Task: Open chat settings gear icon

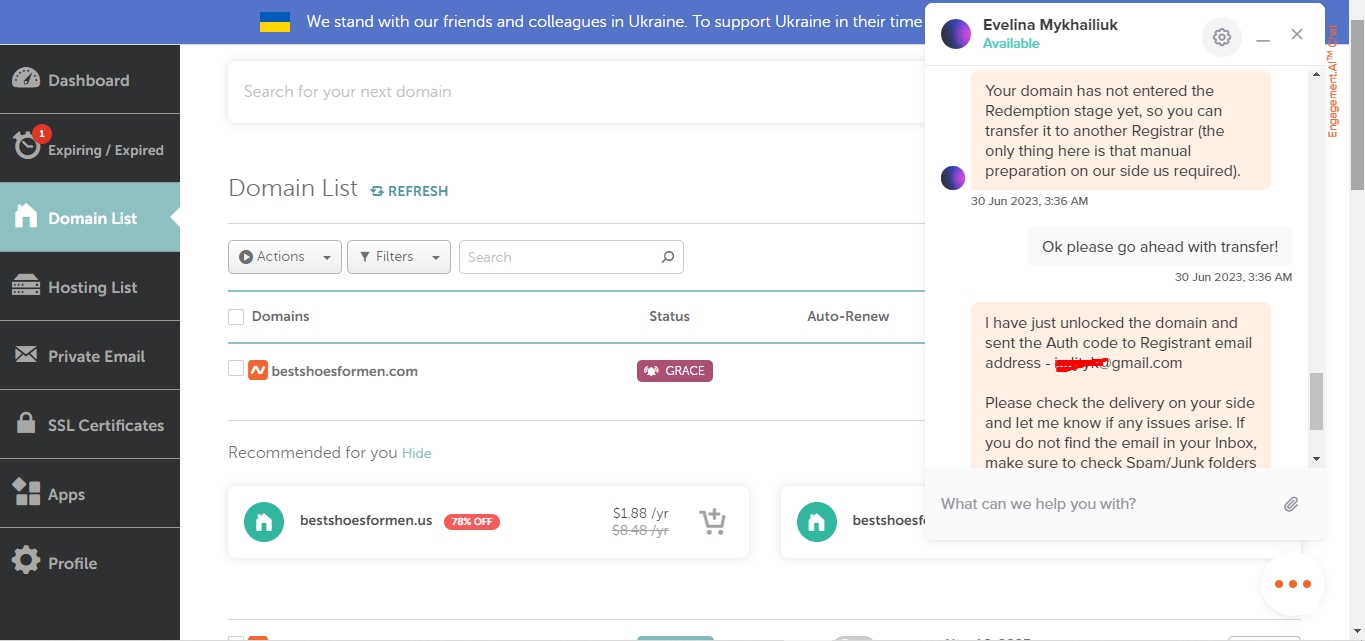Action: (x=1221, y=38)
